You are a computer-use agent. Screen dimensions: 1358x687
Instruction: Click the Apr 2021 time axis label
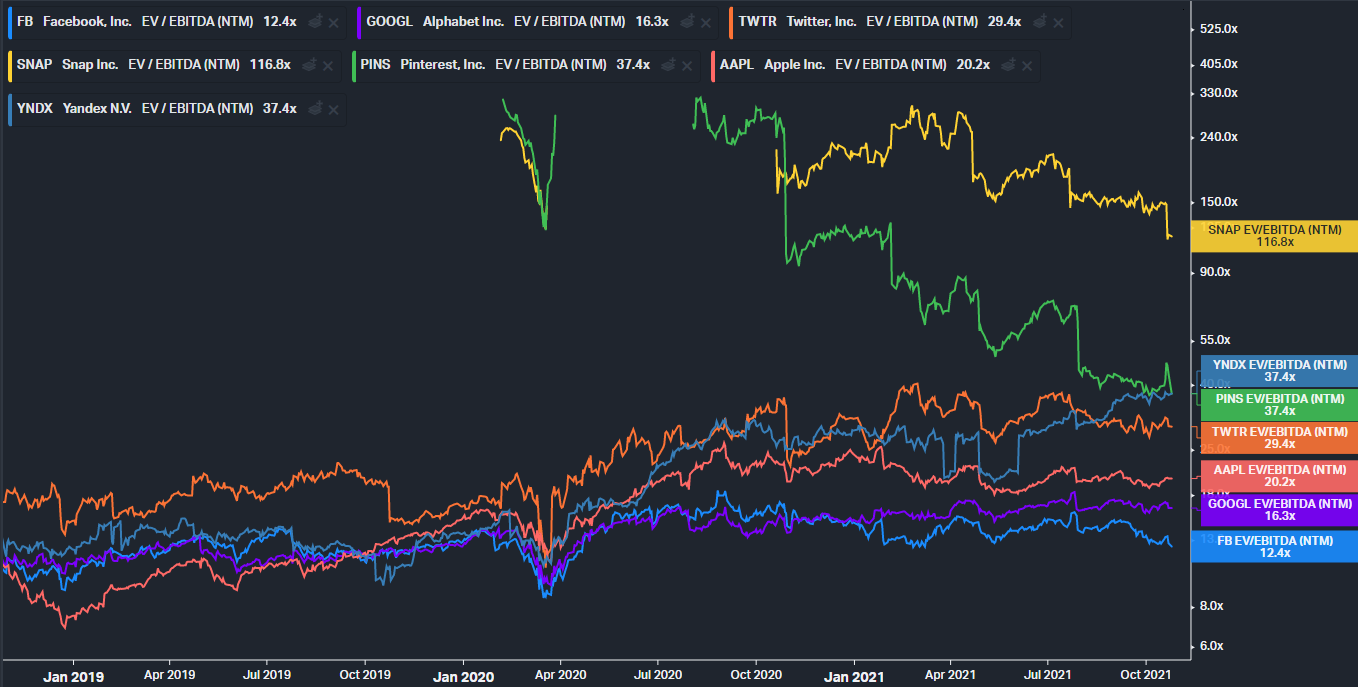(949, 675)
